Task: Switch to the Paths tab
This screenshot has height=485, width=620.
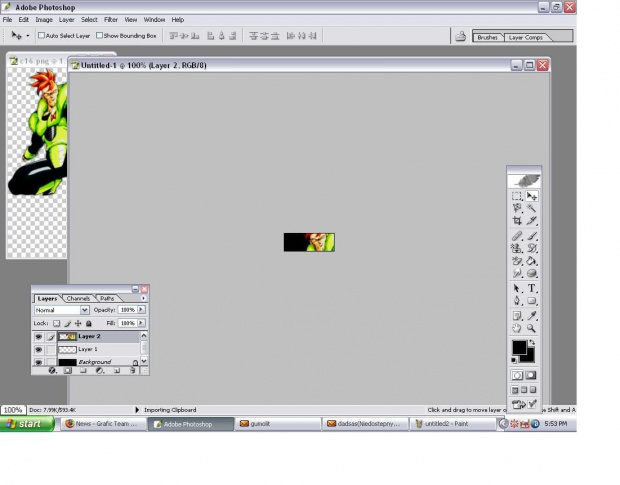Action: coord(107,298)
